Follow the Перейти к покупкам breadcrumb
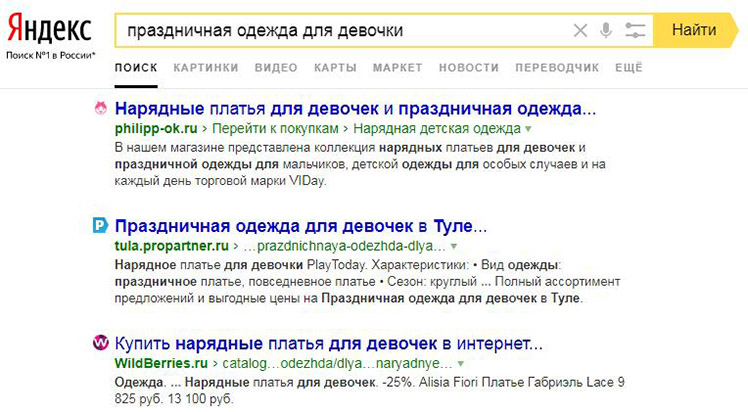The width and height of the screenshot is (748, 412). [x=275, y=129]
